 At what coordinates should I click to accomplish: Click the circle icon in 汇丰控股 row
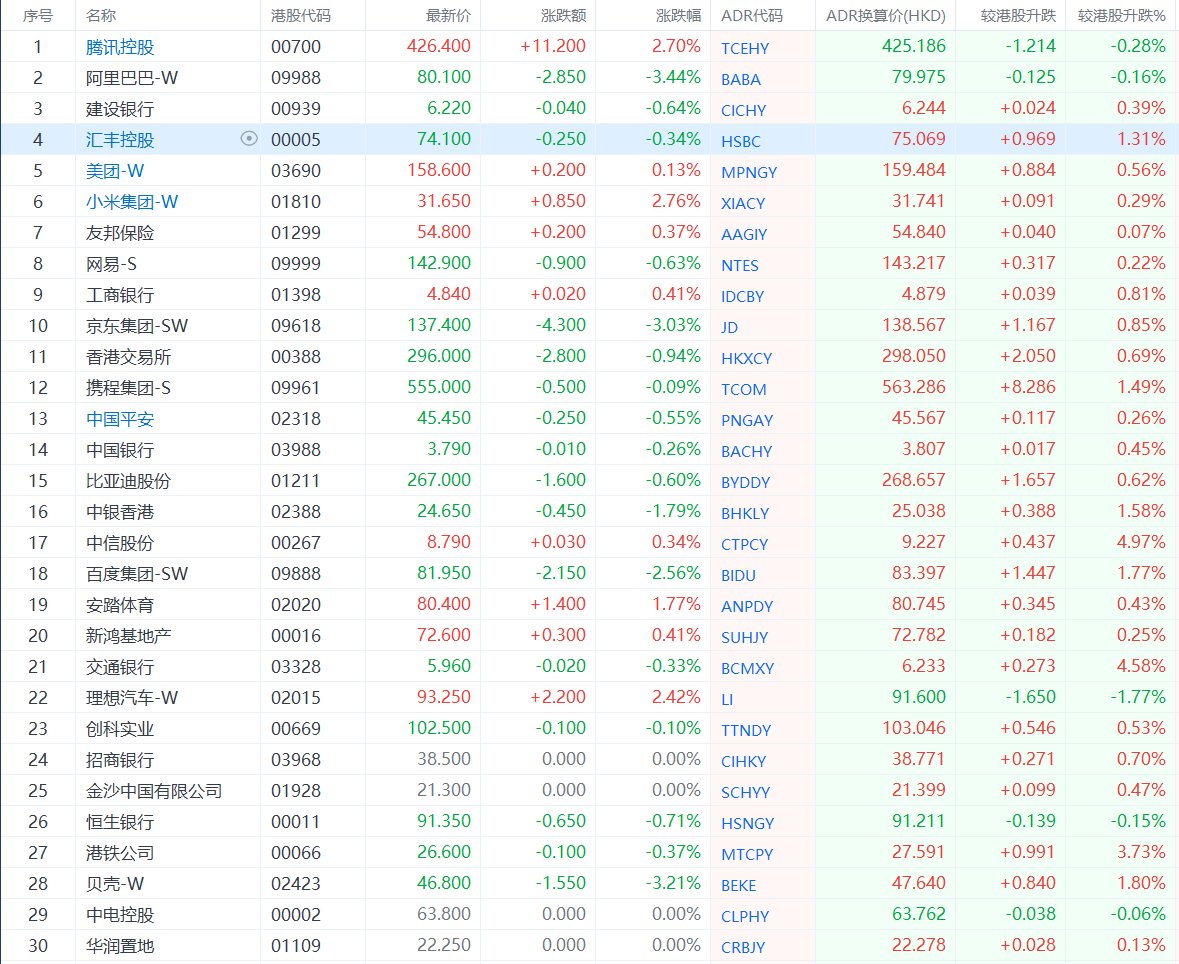[249, 138]
